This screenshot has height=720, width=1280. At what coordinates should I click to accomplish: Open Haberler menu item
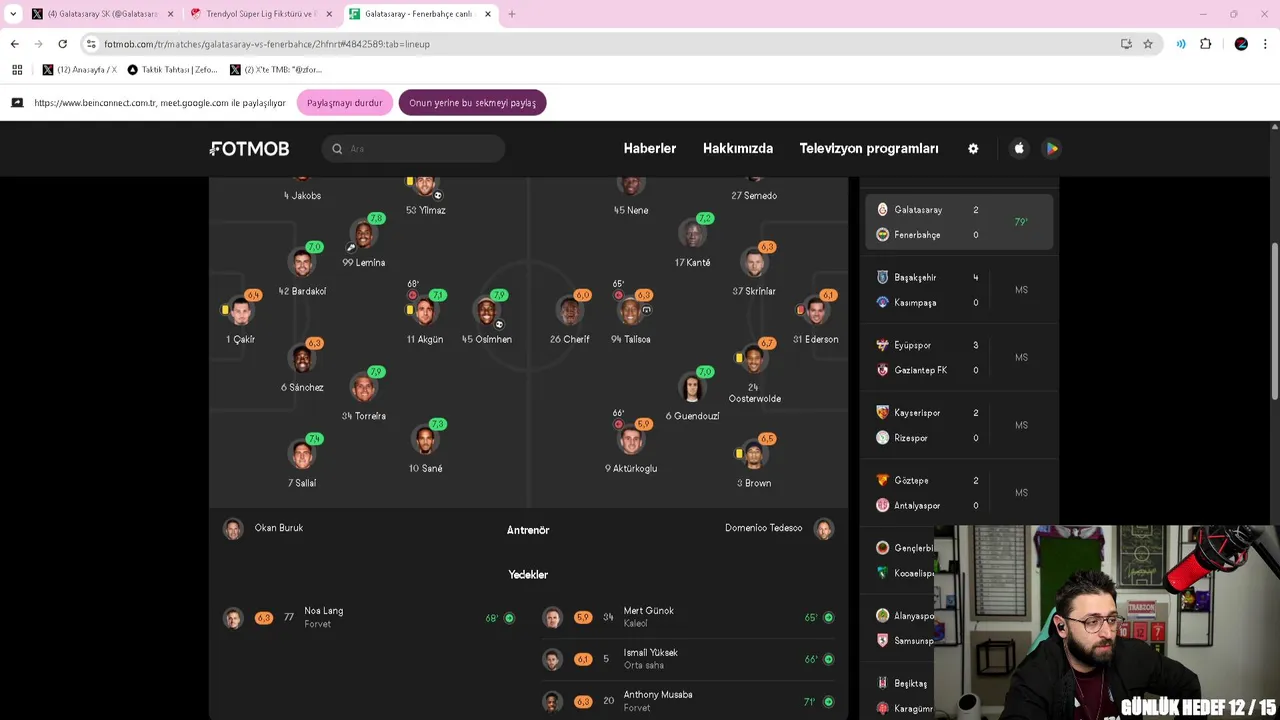(650, 148)
